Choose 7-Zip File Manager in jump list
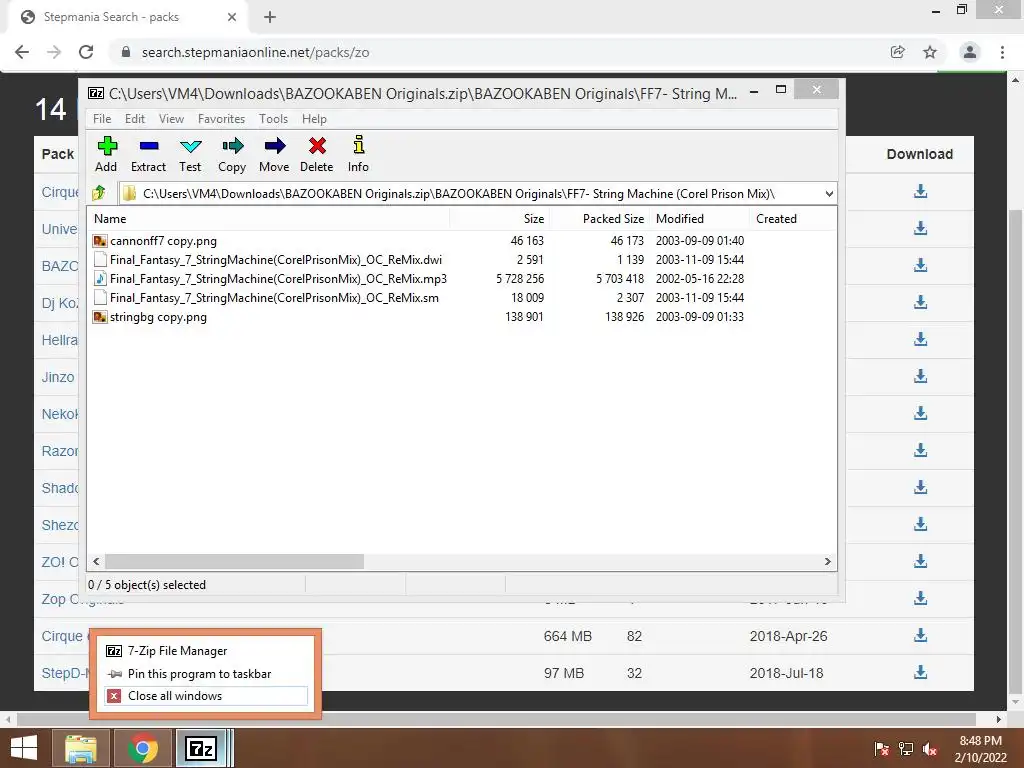This screenshot has height=768, width=1024. pyautogui.click(x=205, y=651)
